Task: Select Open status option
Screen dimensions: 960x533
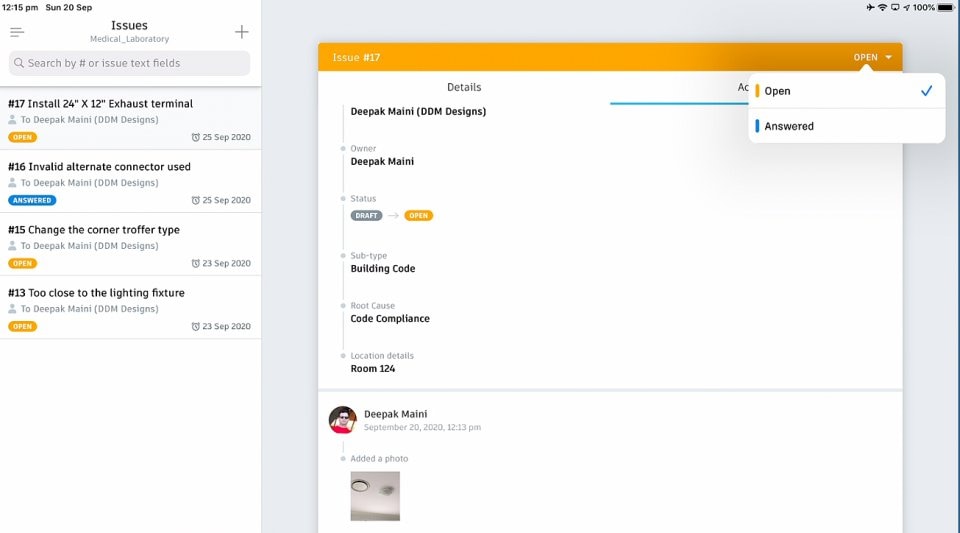Action: pos(847,91)
